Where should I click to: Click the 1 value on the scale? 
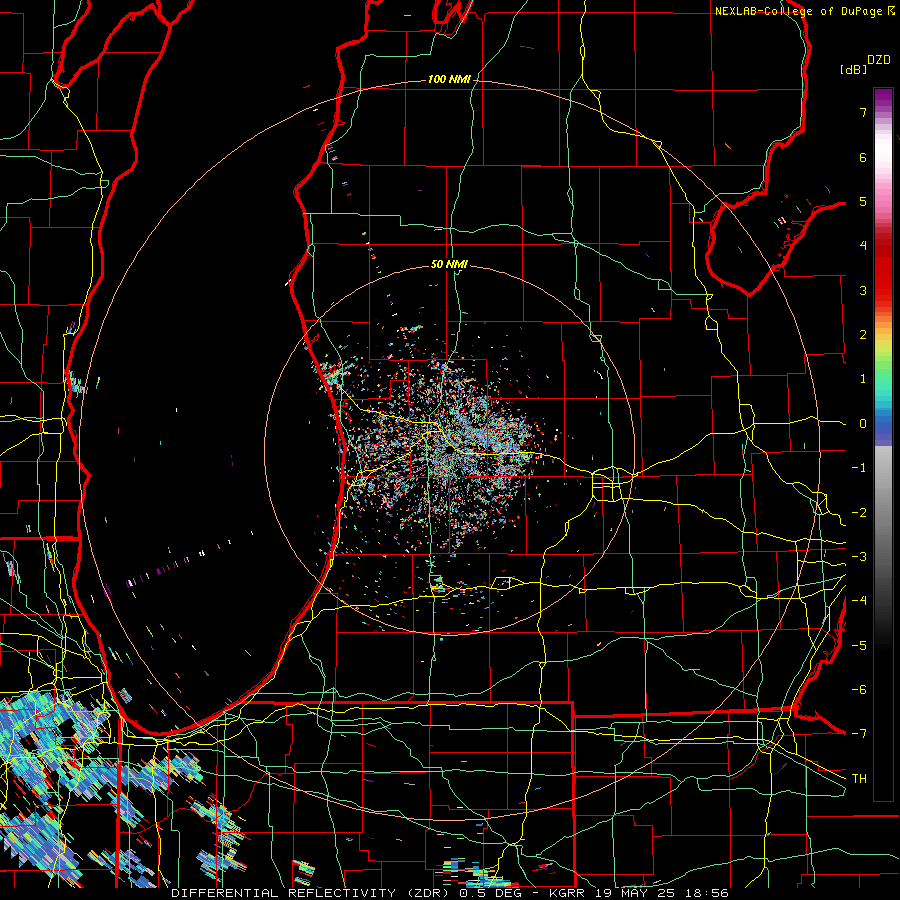point(863,379)
